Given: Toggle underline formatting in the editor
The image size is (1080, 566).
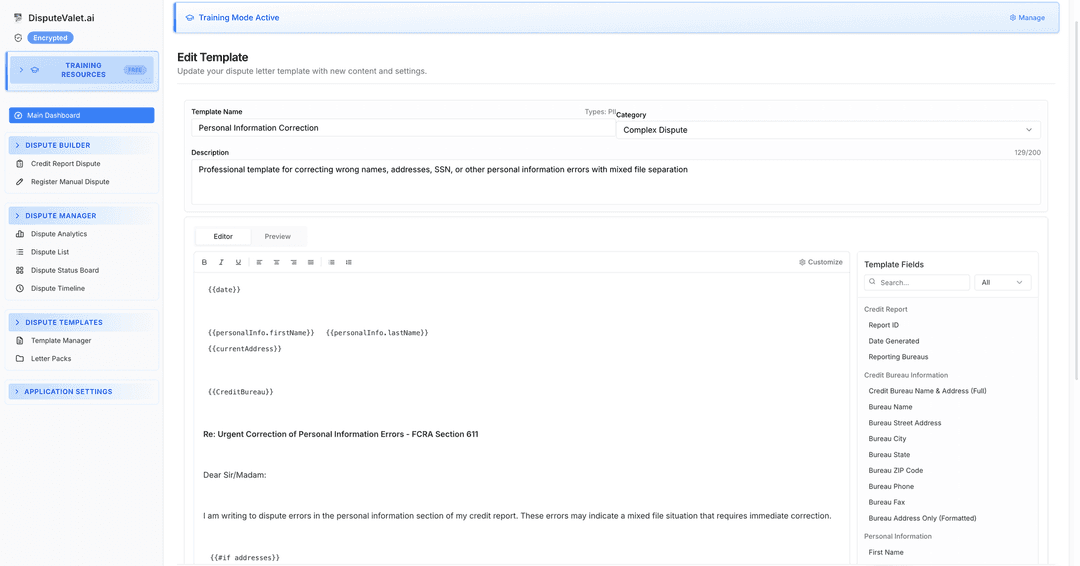Looking at the screenshot, I should pos(238,262).
